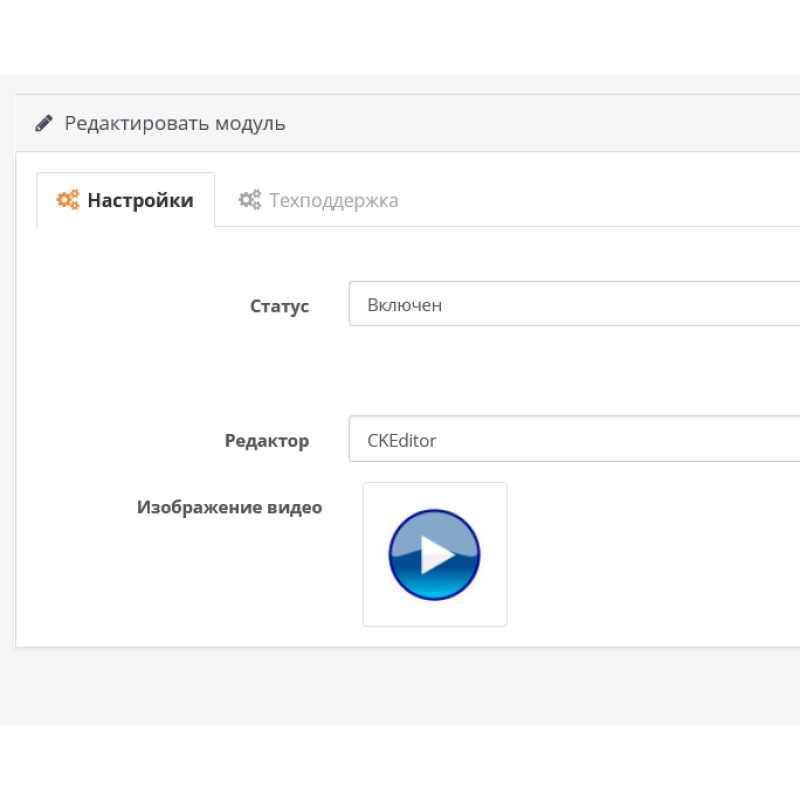
Task: Click the CKEditor text in the editor field
Action: (x=402, y=440)
